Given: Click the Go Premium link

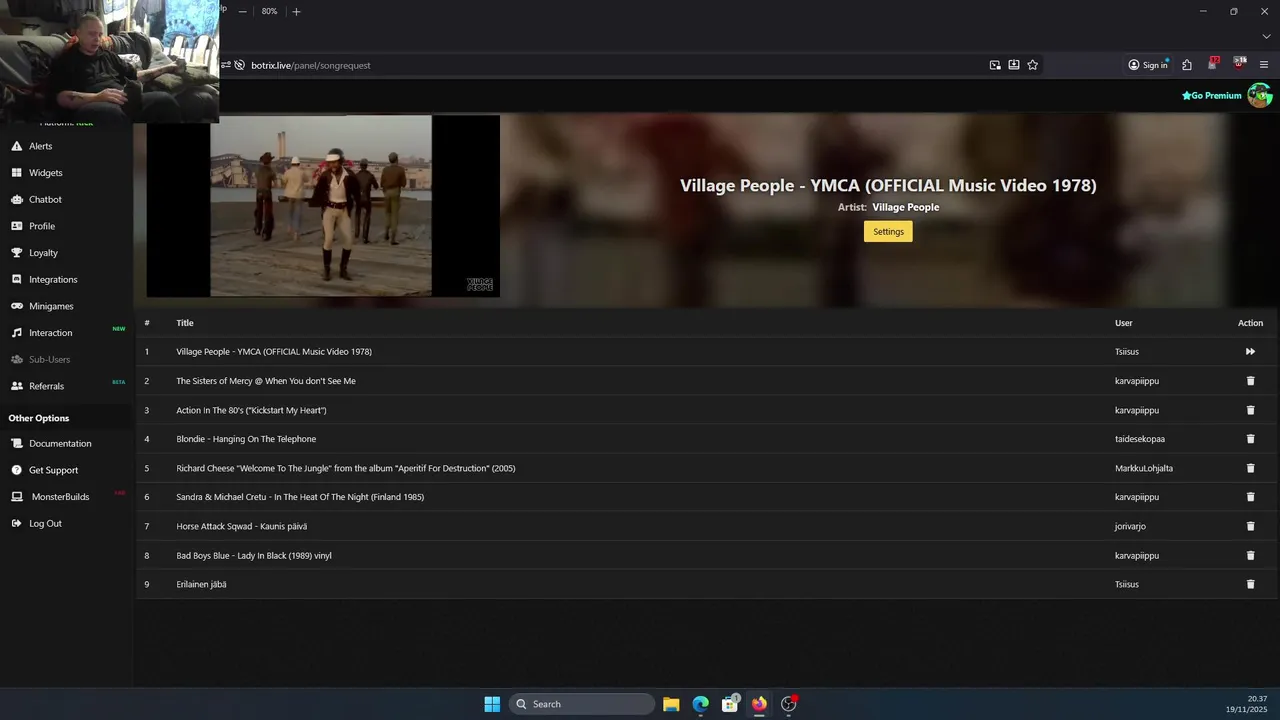Looking at the screenshot, I should pyautogui.click(x=1212, y=96).
